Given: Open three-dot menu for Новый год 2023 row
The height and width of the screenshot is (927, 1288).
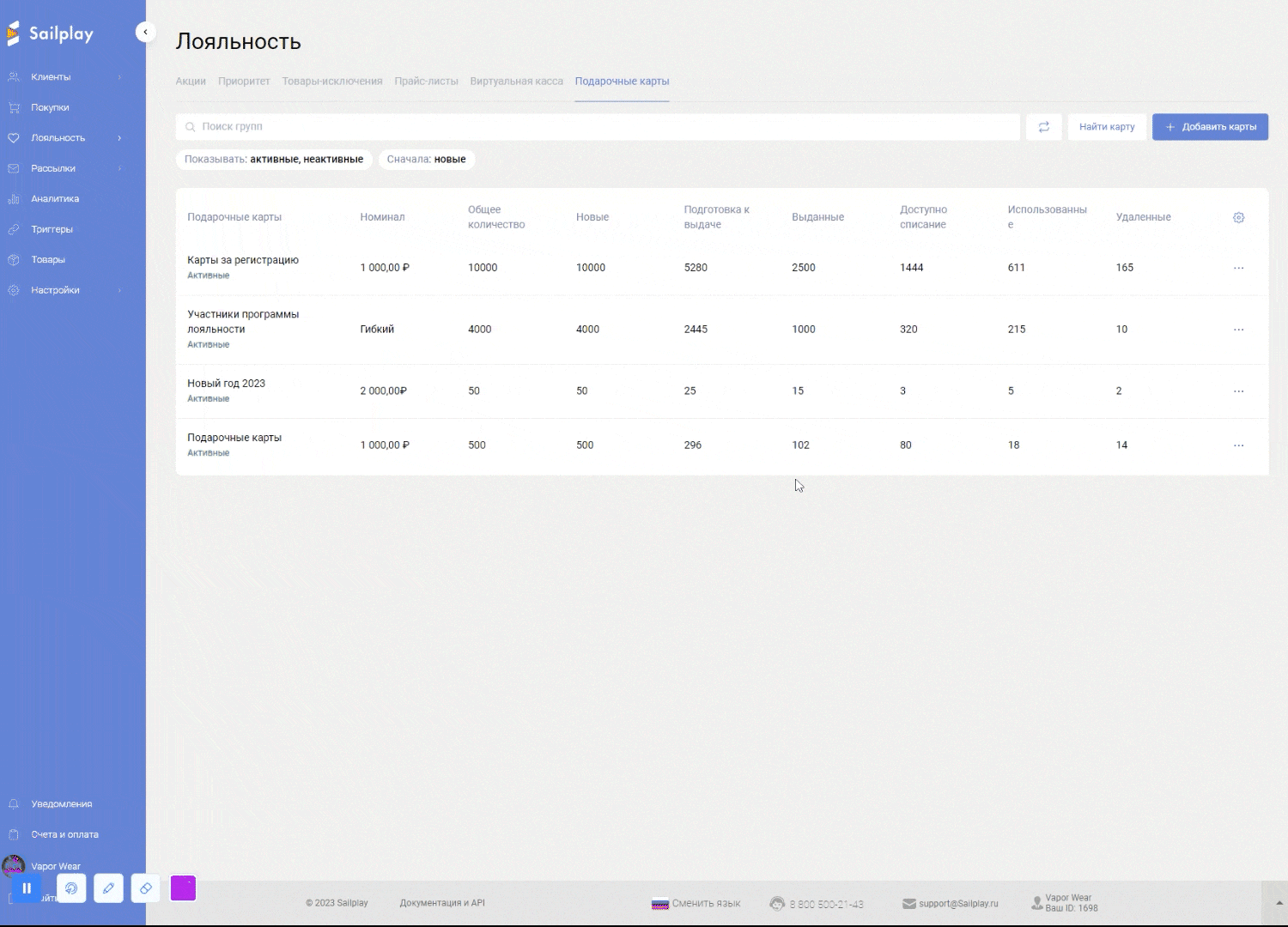Looking at the screenshot, I should pos(1238,391).
